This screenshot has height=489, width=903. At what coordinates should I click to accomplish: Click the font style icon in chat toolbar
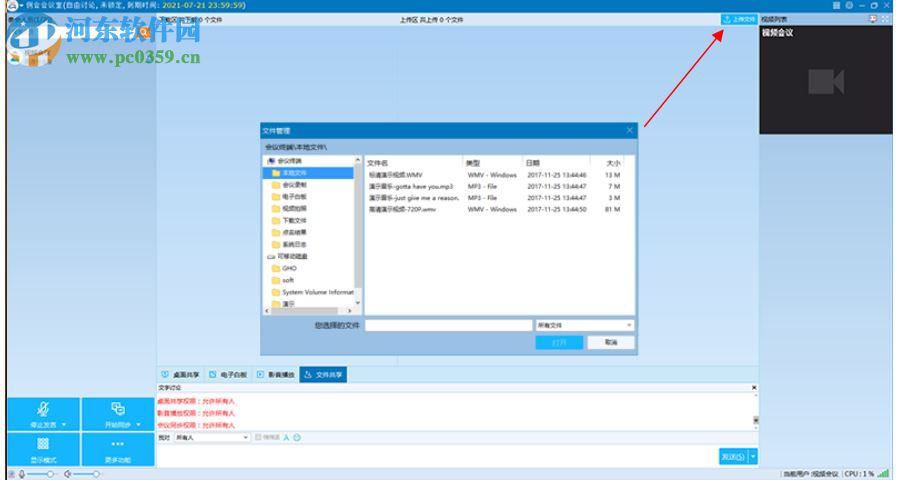tap(286, 438)
